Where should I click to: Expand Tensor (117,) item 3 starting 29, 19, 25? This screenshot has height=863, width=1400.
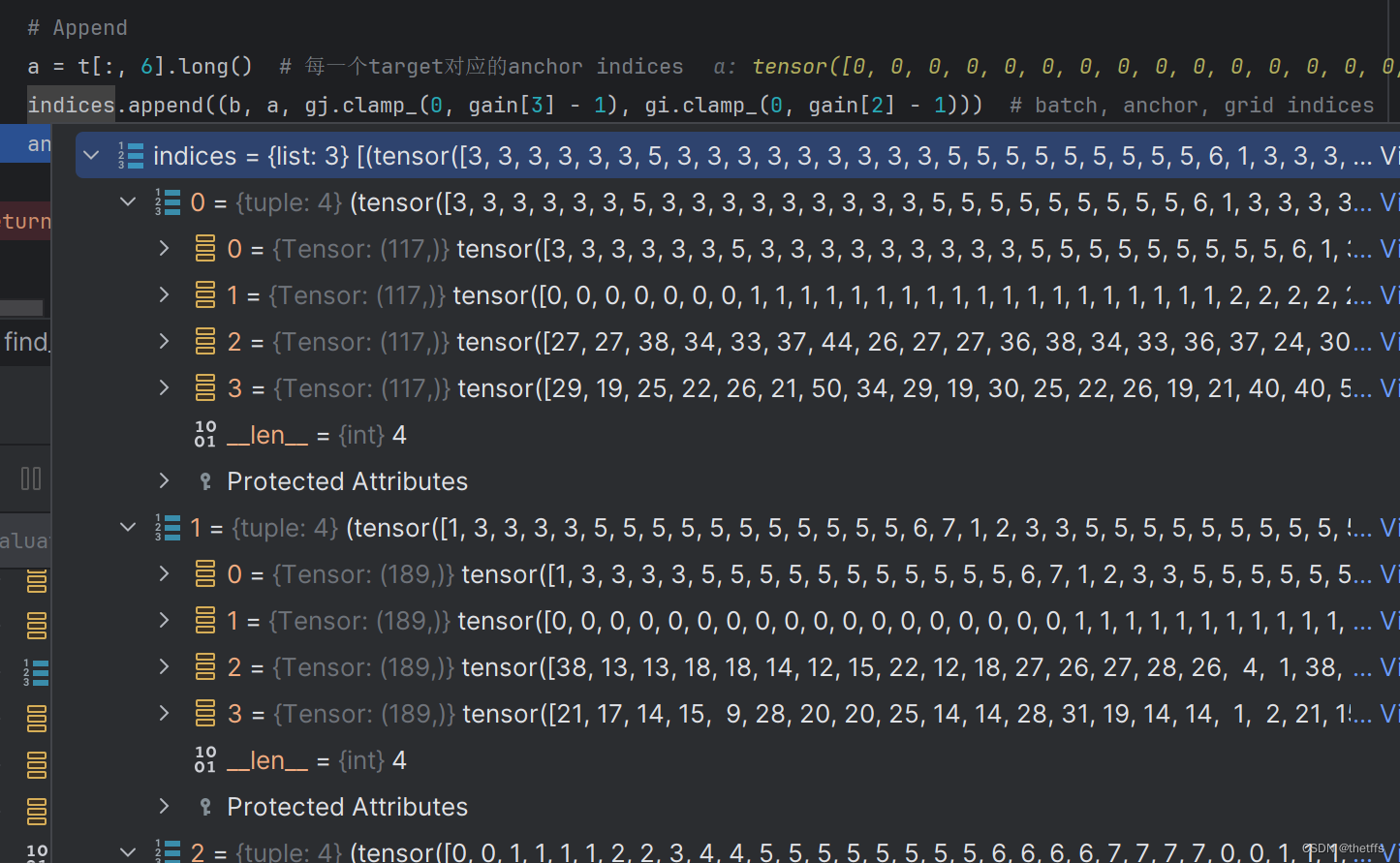click(165, 387)
